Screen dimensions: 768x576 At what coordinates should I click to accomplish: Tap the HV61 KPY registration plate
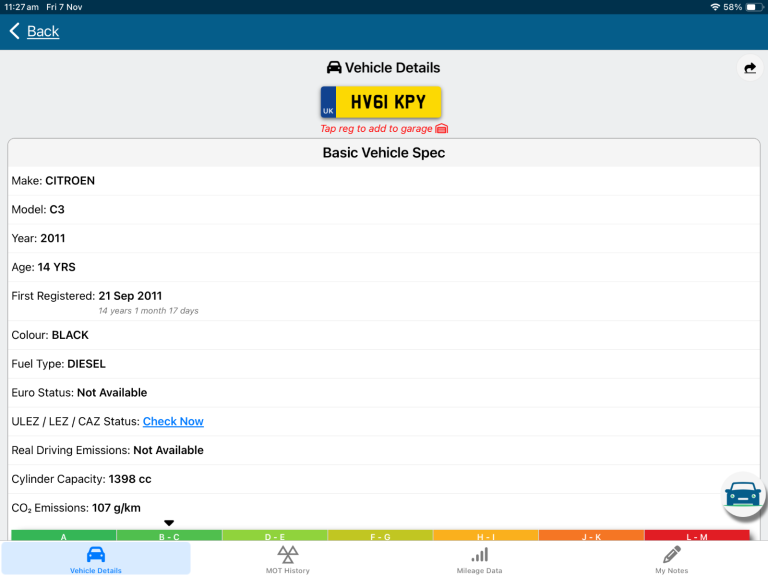click(x=381, y=102)
